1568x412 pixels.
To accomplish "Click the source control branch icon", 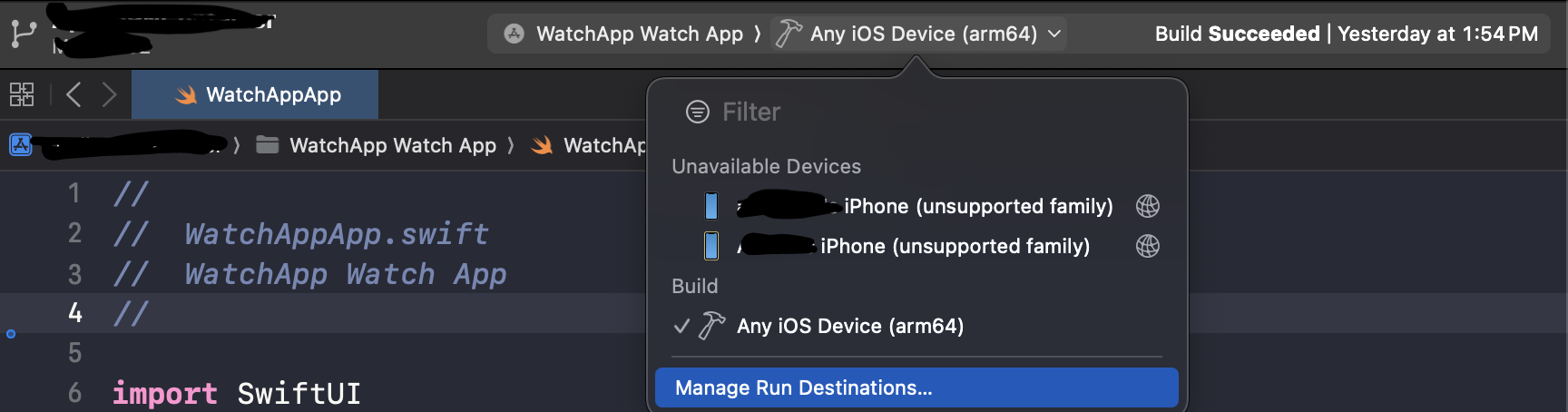I will (24, 34).
